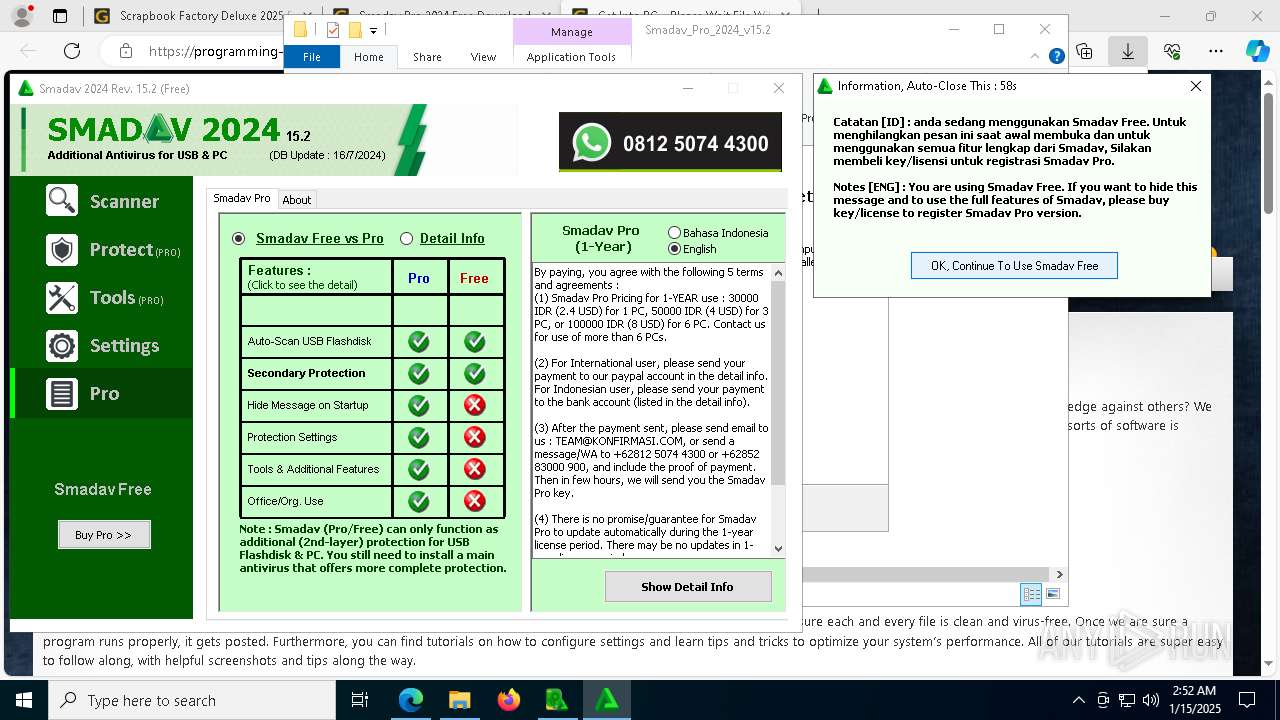Click Pro checkmark for Auto-Scan USB Flashdisk
The image size is (1280, 720).
[419, 342]
